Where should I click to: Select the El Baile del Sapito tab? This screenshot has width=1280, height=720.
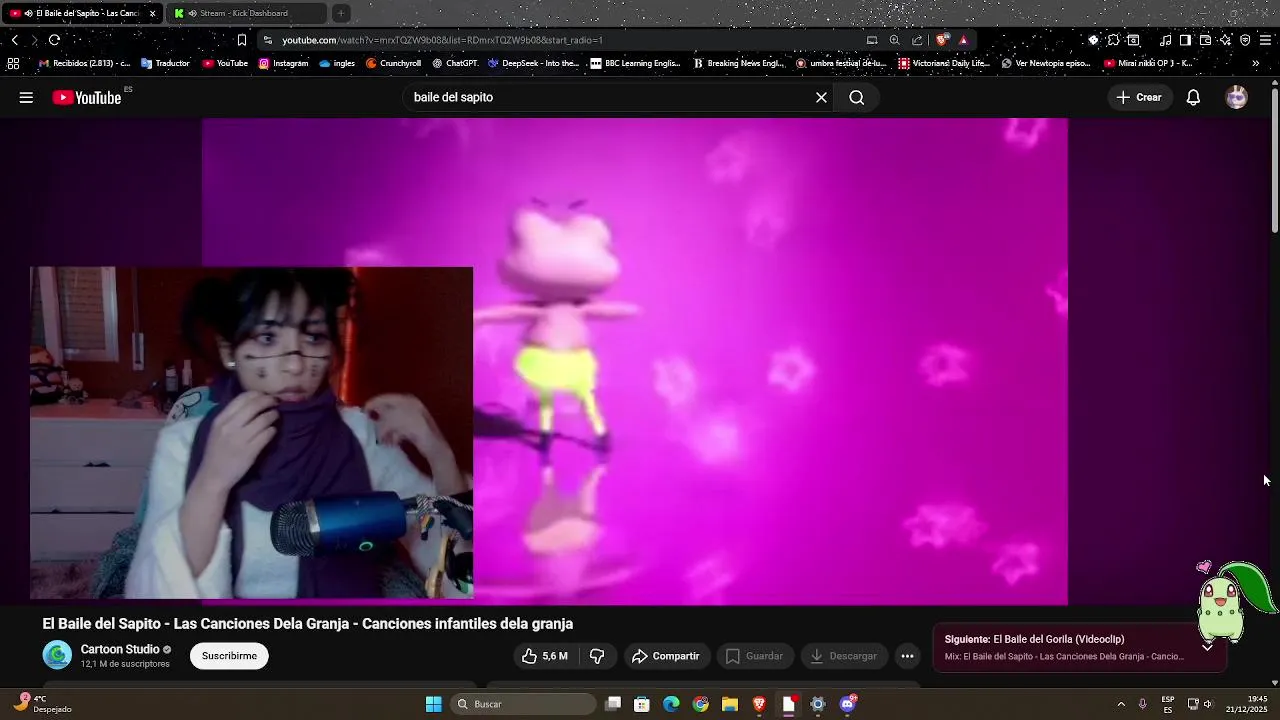point(80,13)
